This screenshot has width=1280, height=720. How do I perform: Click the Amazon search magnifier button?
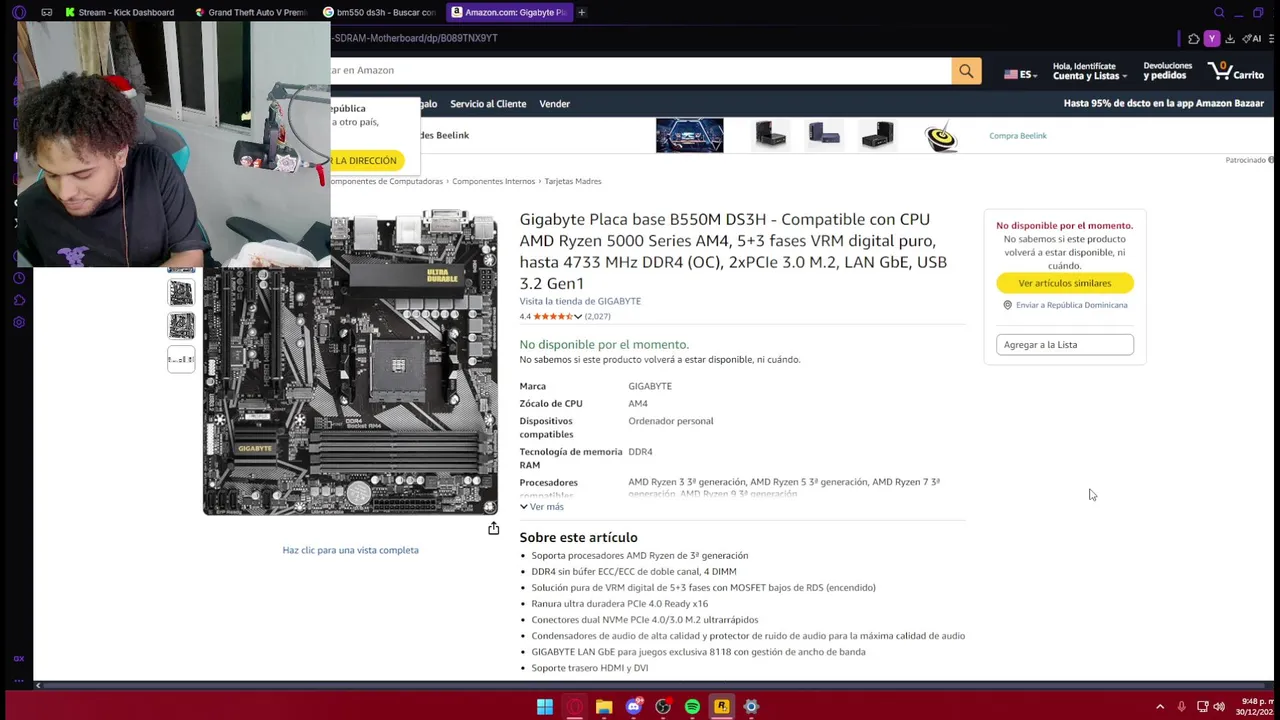[x=966, y=71]
